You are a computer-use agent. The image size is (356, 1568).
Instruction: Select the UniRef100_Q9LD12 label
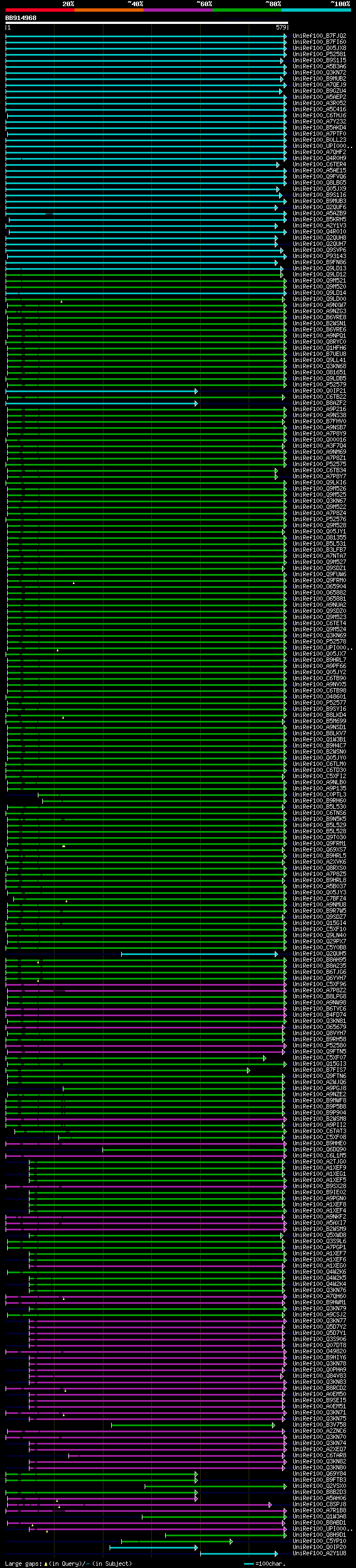319,274
